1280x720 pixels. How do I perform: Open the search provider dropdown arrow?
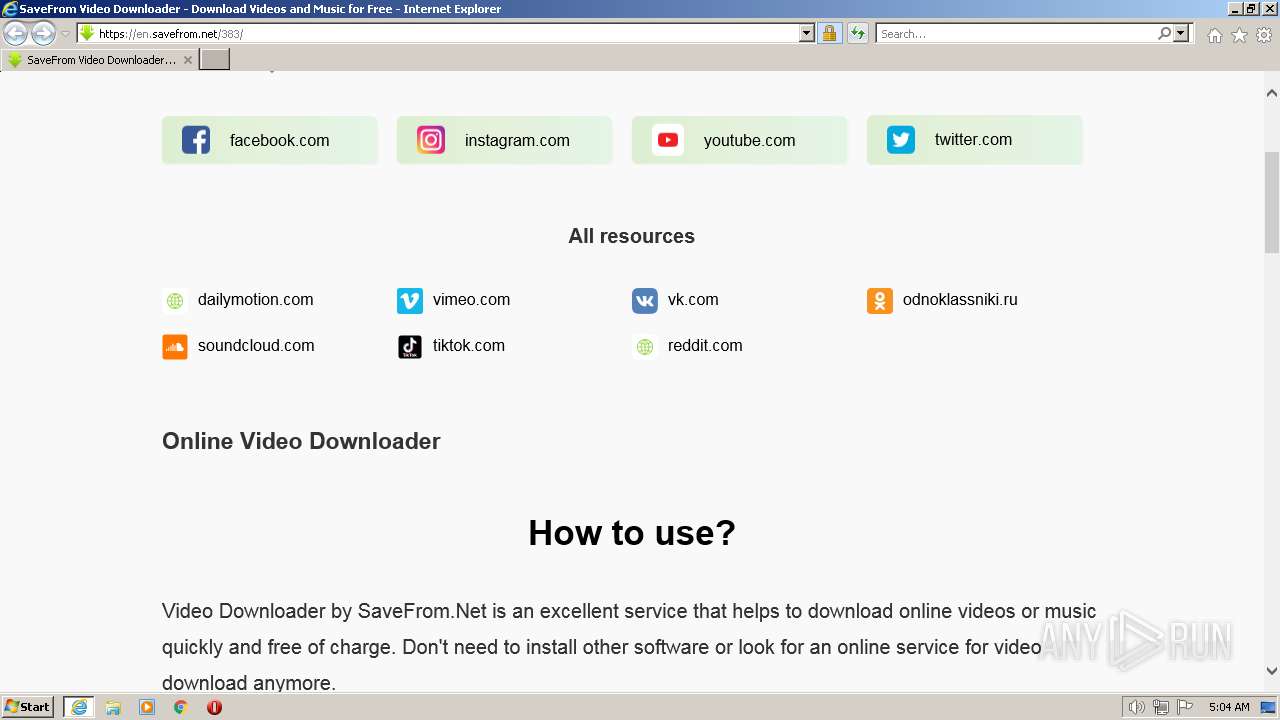(1181, 33)
